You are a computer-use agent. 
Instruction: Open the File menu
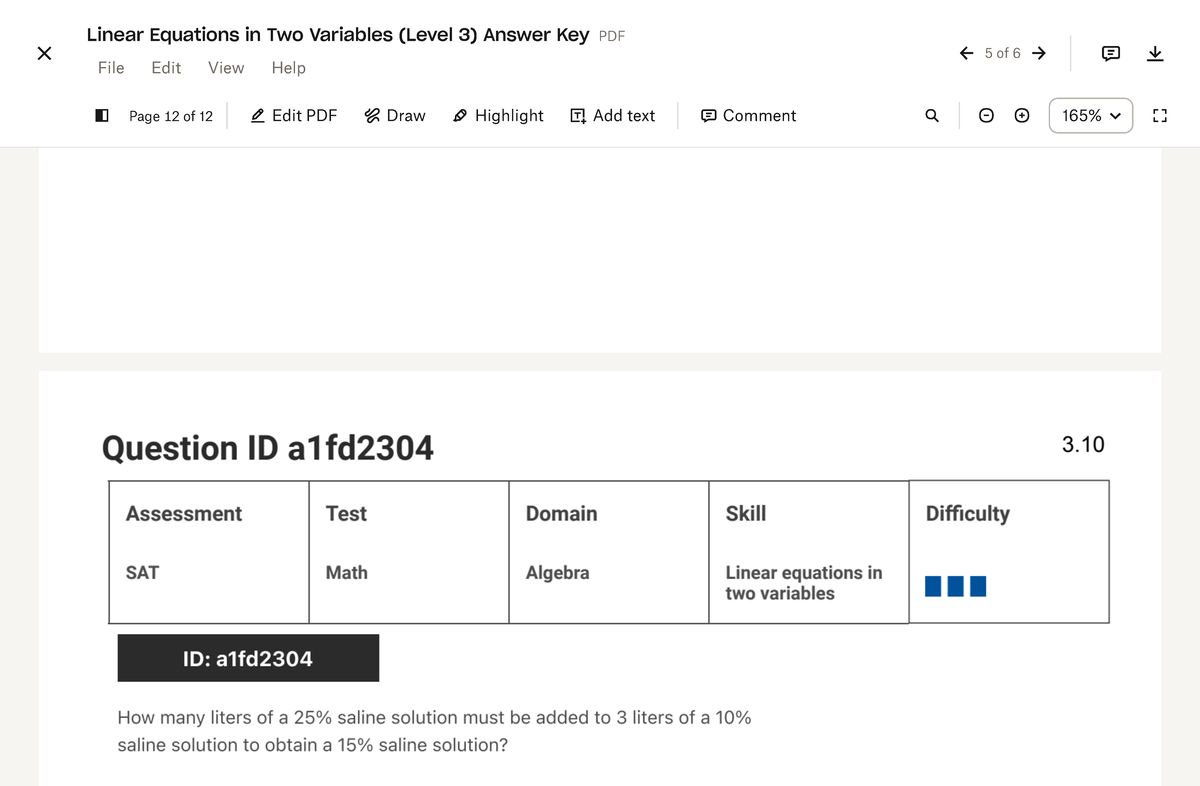[x=111, y=68]
